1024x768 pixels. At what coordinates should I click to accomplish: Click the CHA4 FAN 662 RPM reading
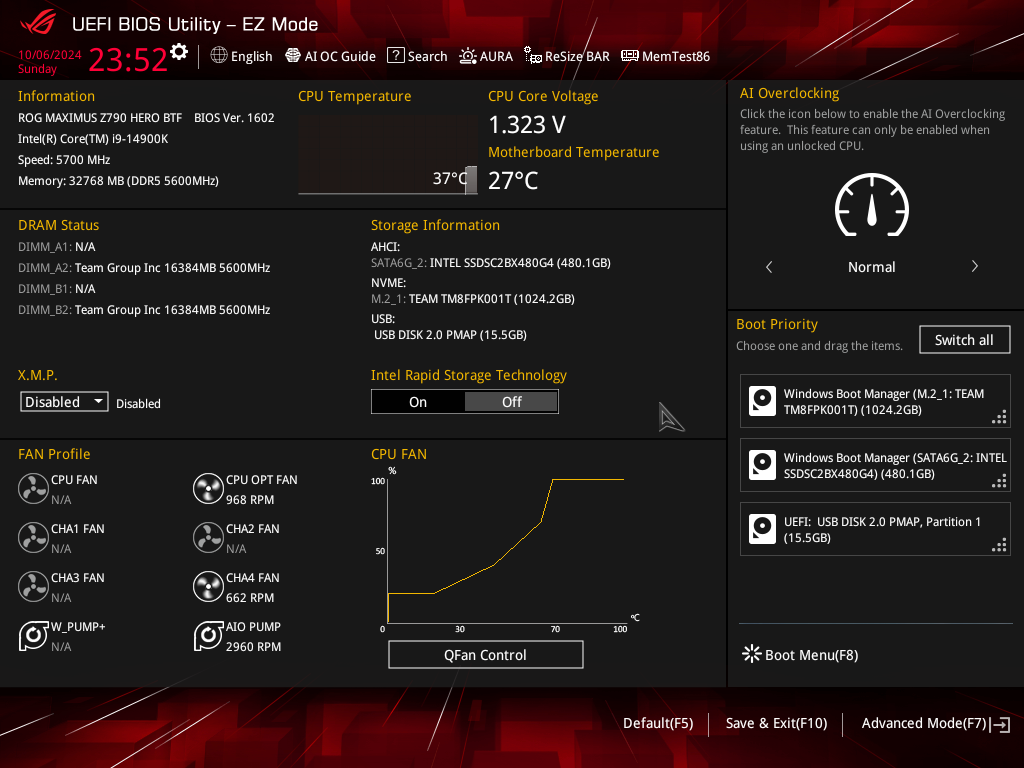tap(250, 598)
